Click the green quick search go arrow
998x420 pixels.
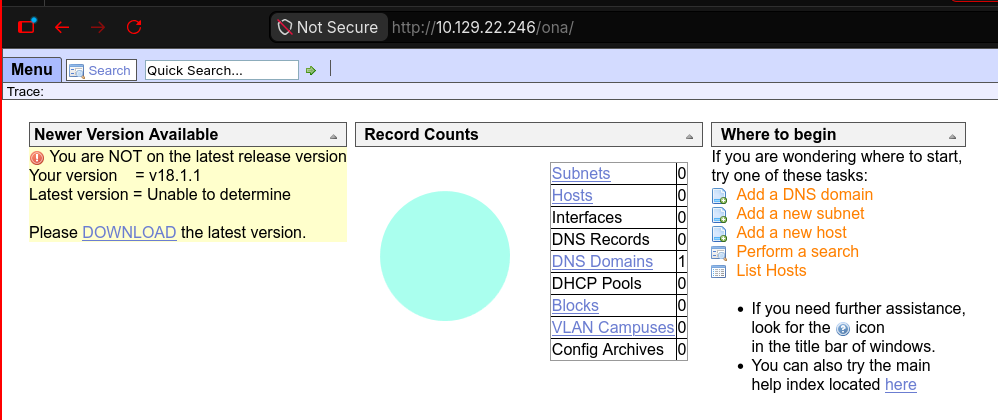point(311,71)
